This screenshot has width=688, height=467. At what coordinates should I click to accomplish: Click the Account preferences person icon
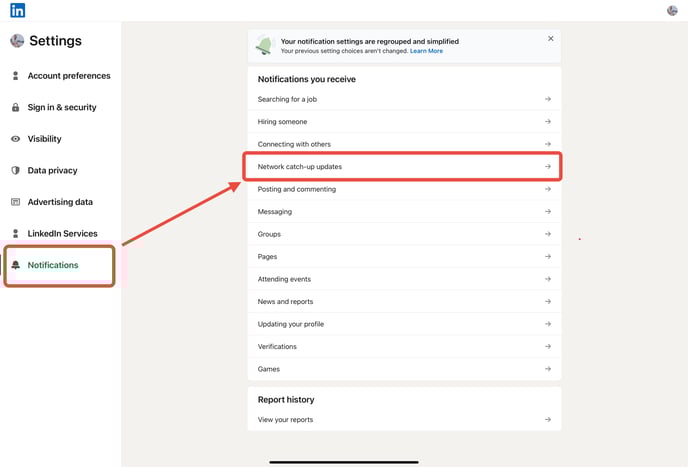(15, 76)
